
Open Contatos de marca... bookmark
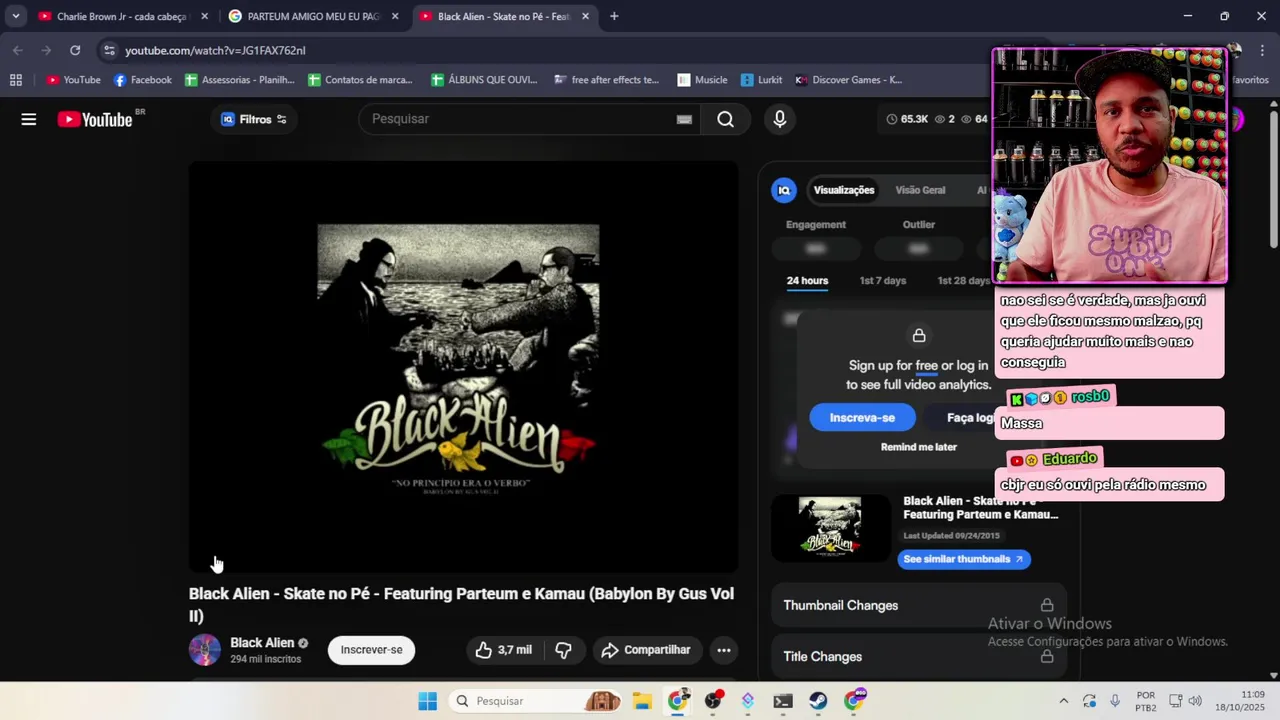pyautogui.click(x=361, y=80)
